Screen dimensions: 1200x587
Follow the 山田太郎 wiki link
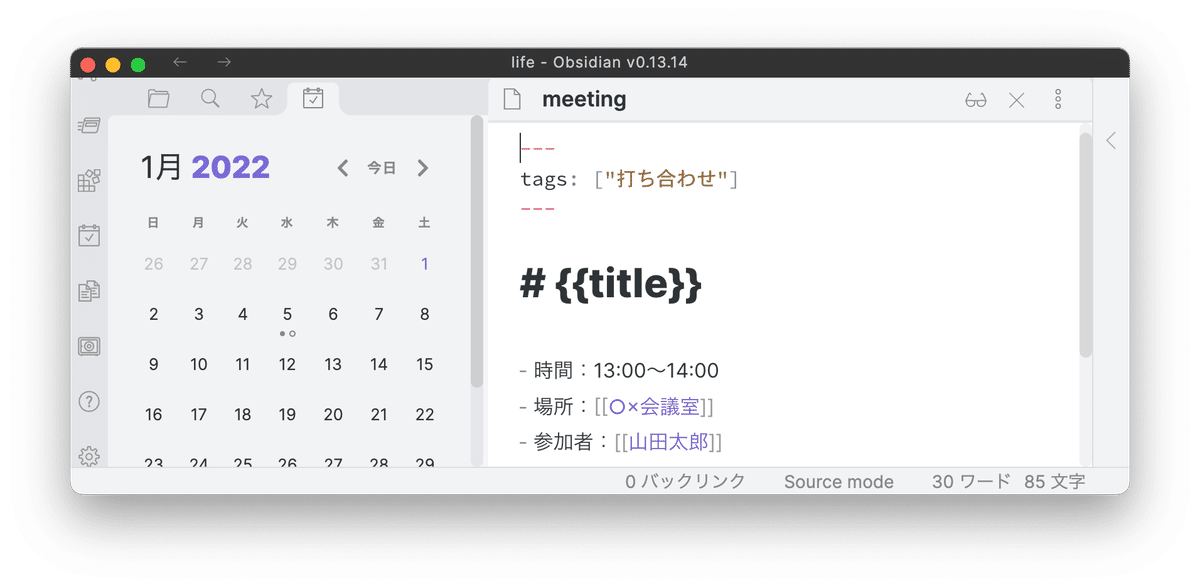coord(668,441)
